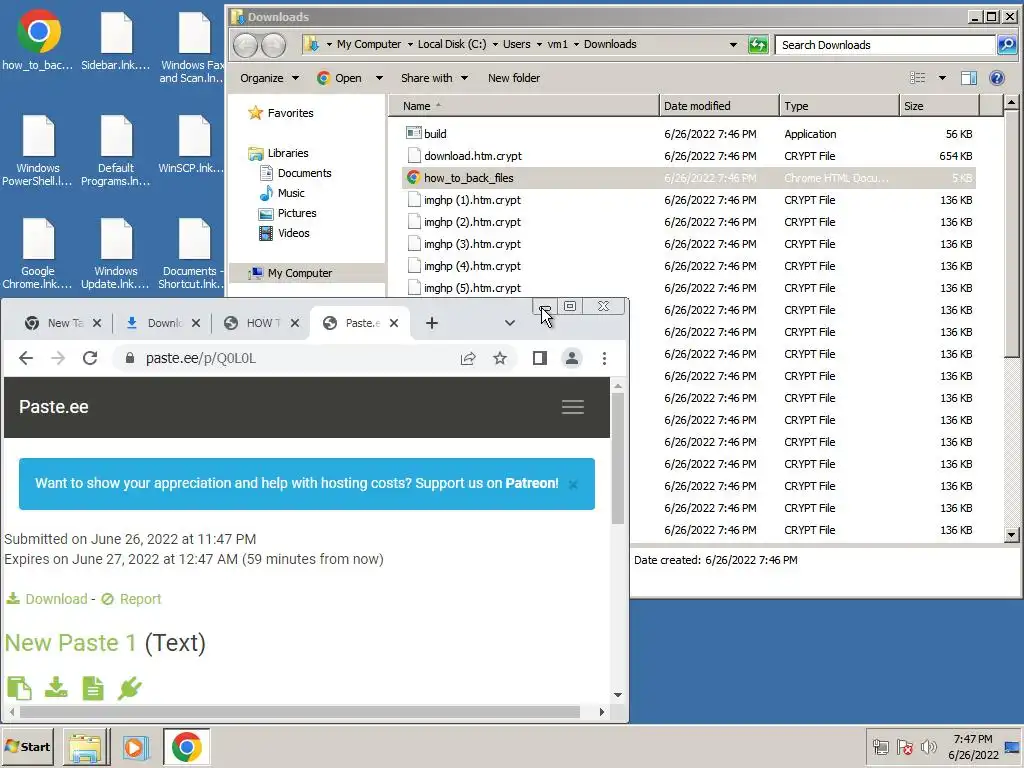The image size is (1024, 768).
Task: Click Search Downloads field
Action: click(x=885, y=44)
